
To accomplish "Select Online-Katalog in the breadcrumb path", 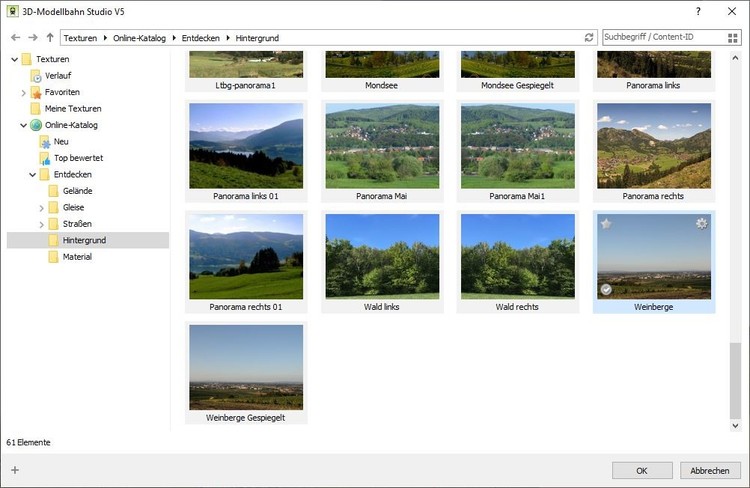I will [x=139, y=38].
